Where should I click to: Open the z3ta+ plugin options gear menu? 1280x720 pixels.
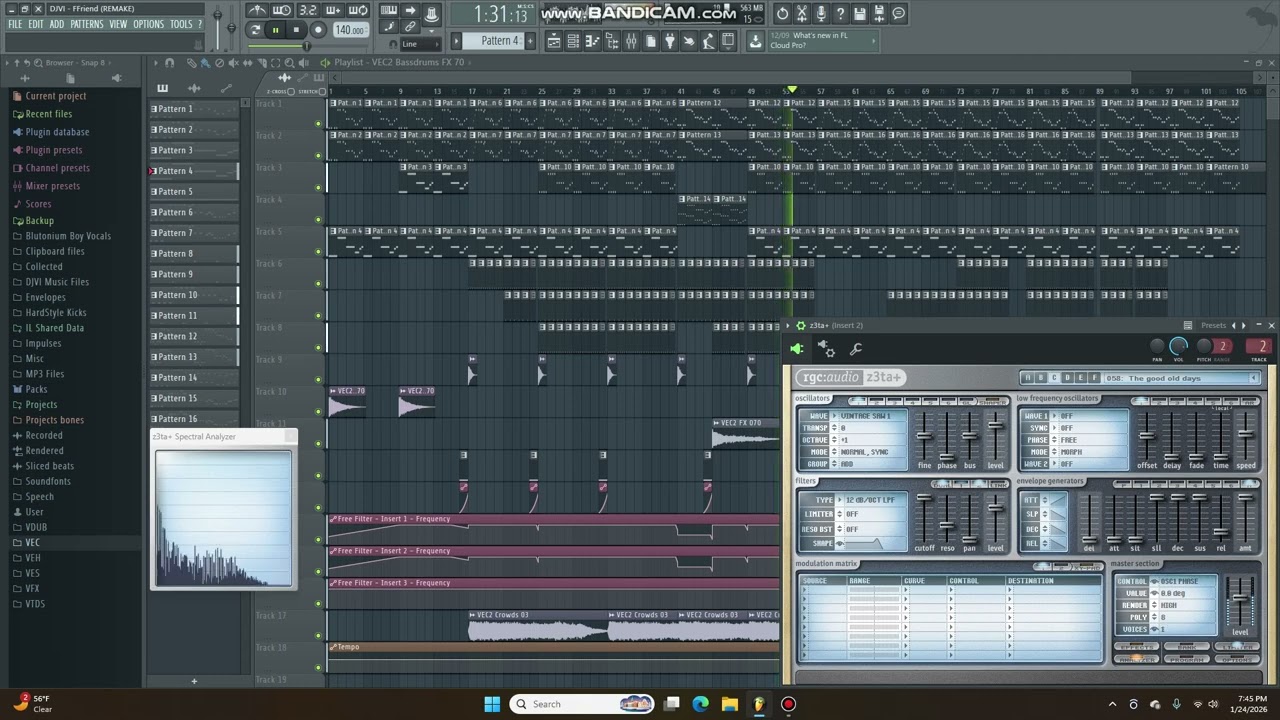pos(800,325)
